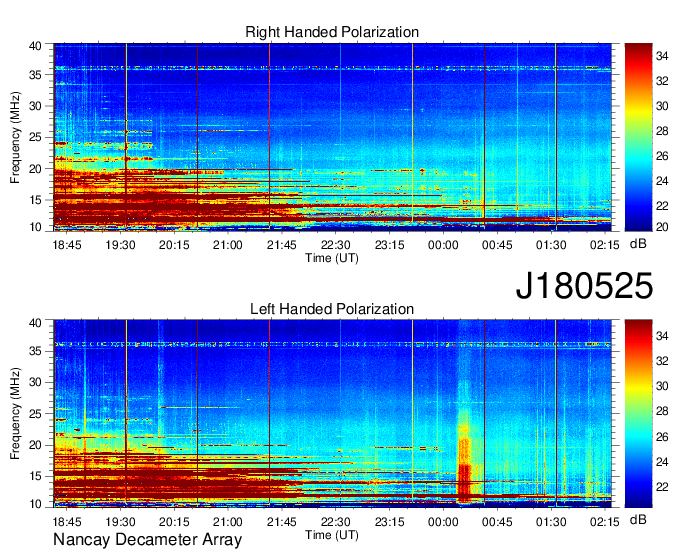Click 30 MHz tick of Right Handed plot
680x552 pixels.
pos(36,106)
